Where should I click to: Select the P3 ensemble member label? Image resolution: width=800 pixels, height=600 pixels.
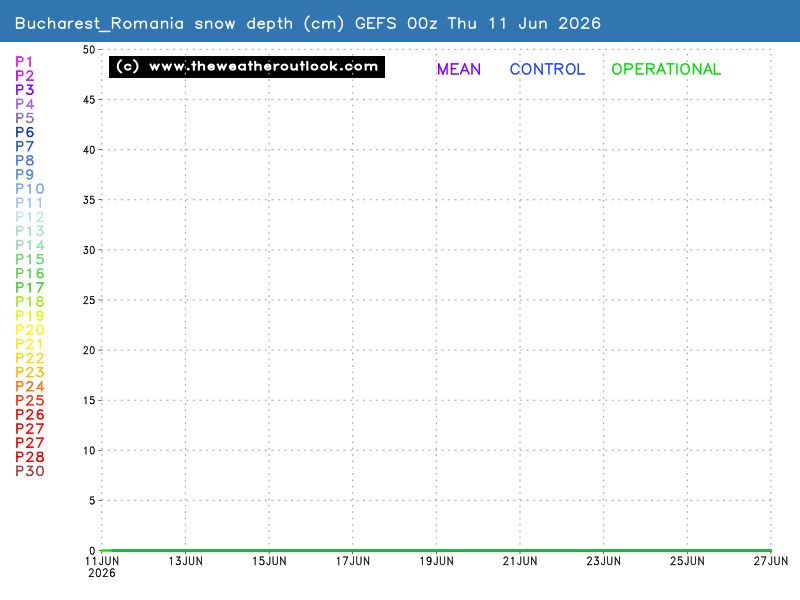click(x=24, y=90)
